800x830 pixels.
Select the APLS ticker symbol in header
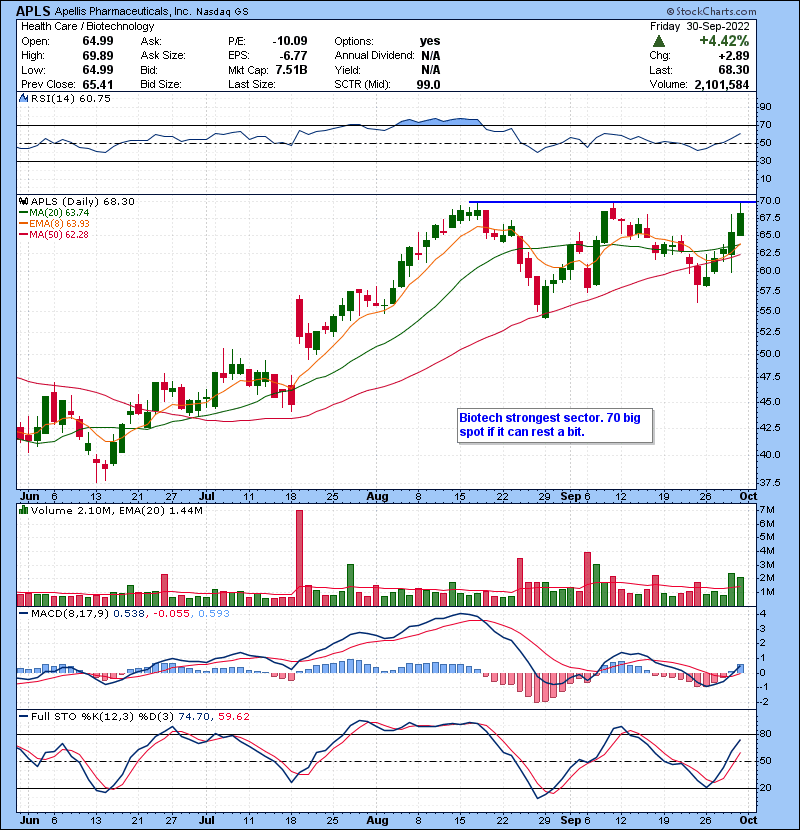[33, 11]
